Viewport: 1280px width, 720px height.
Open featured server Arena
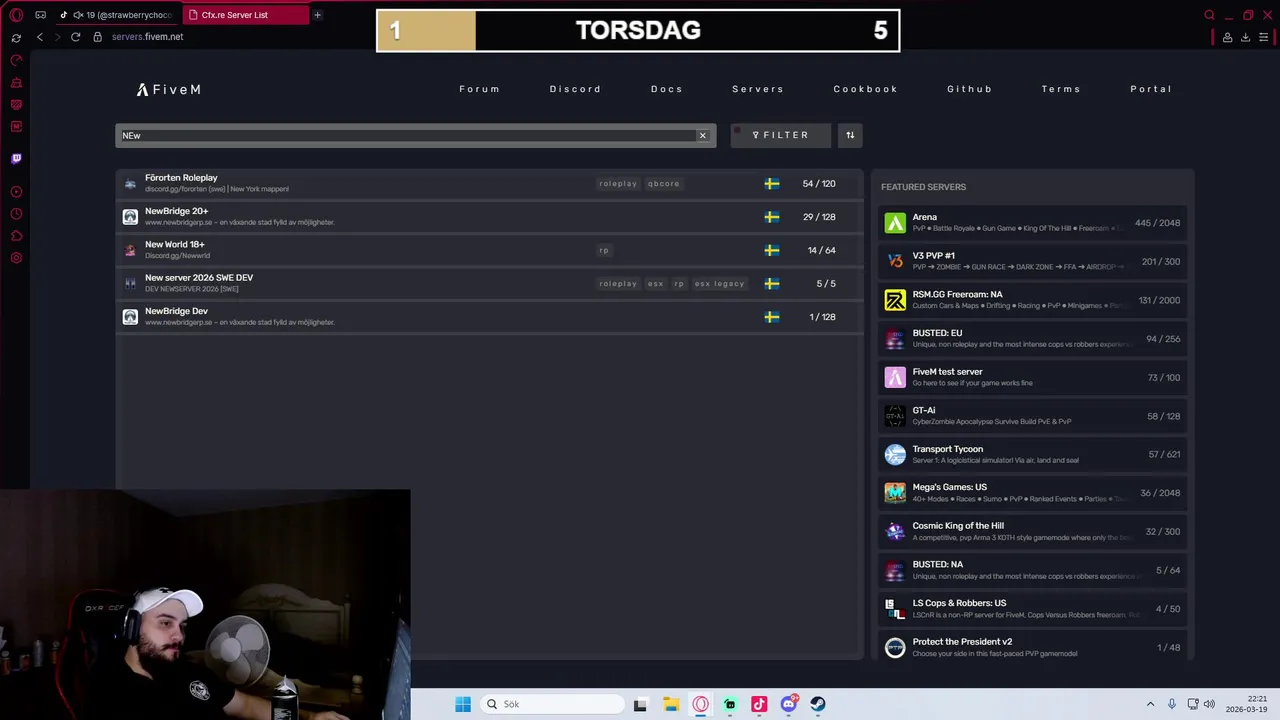click(1032, 223)
